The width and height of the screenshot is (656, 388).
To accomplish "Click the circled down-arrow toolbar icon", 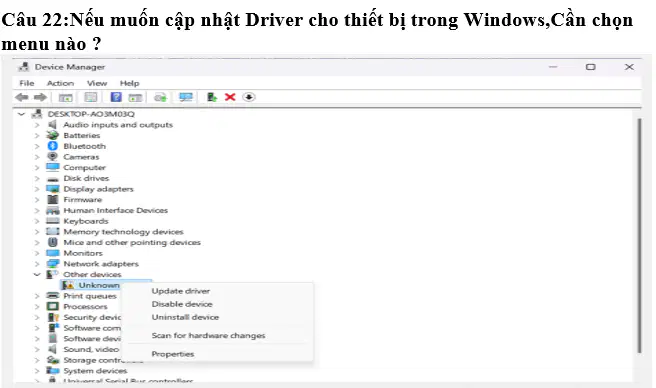I will 249,97.
